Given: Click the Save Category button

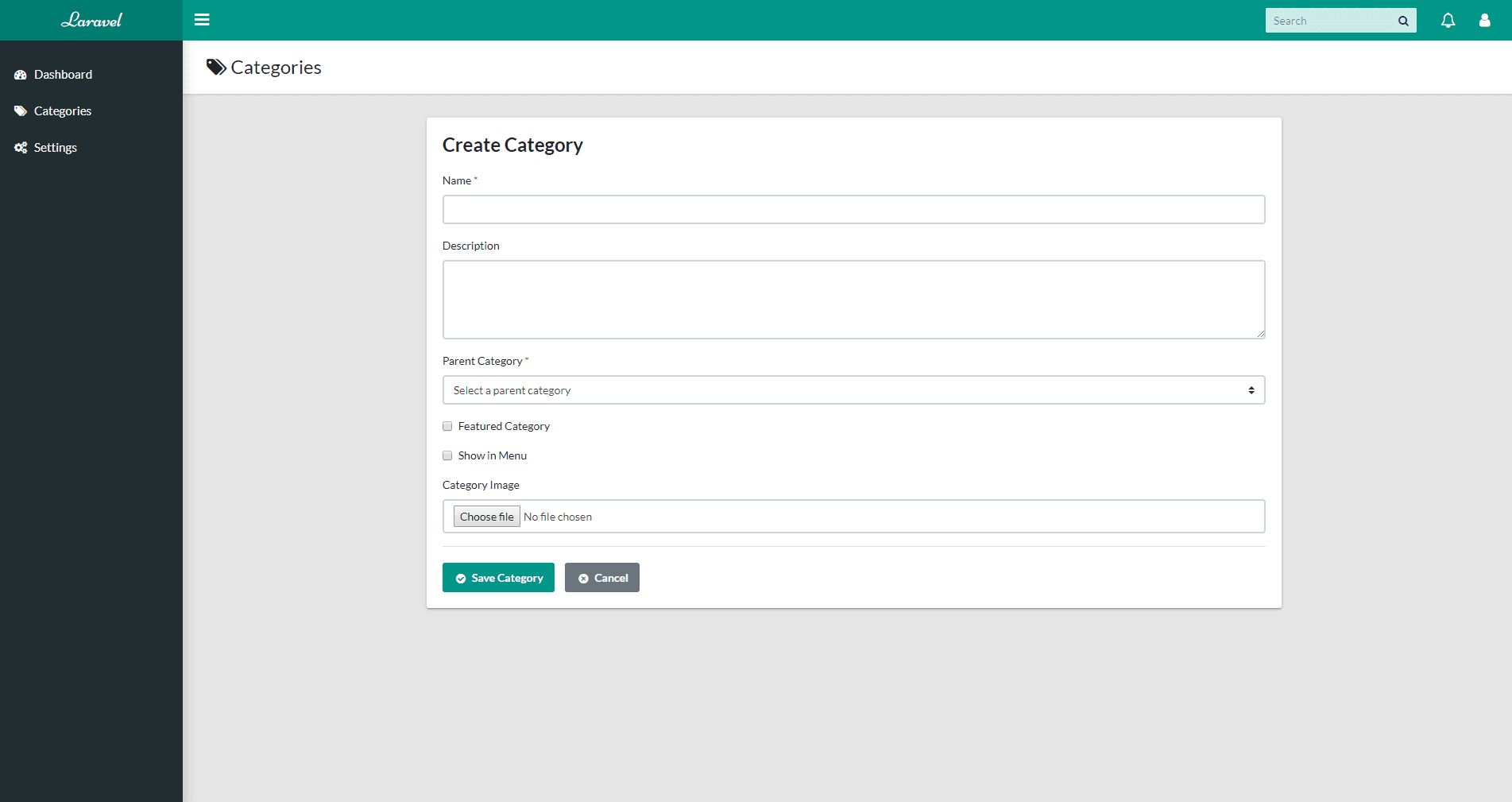Looking at the screenshot, I should (497, 577).
